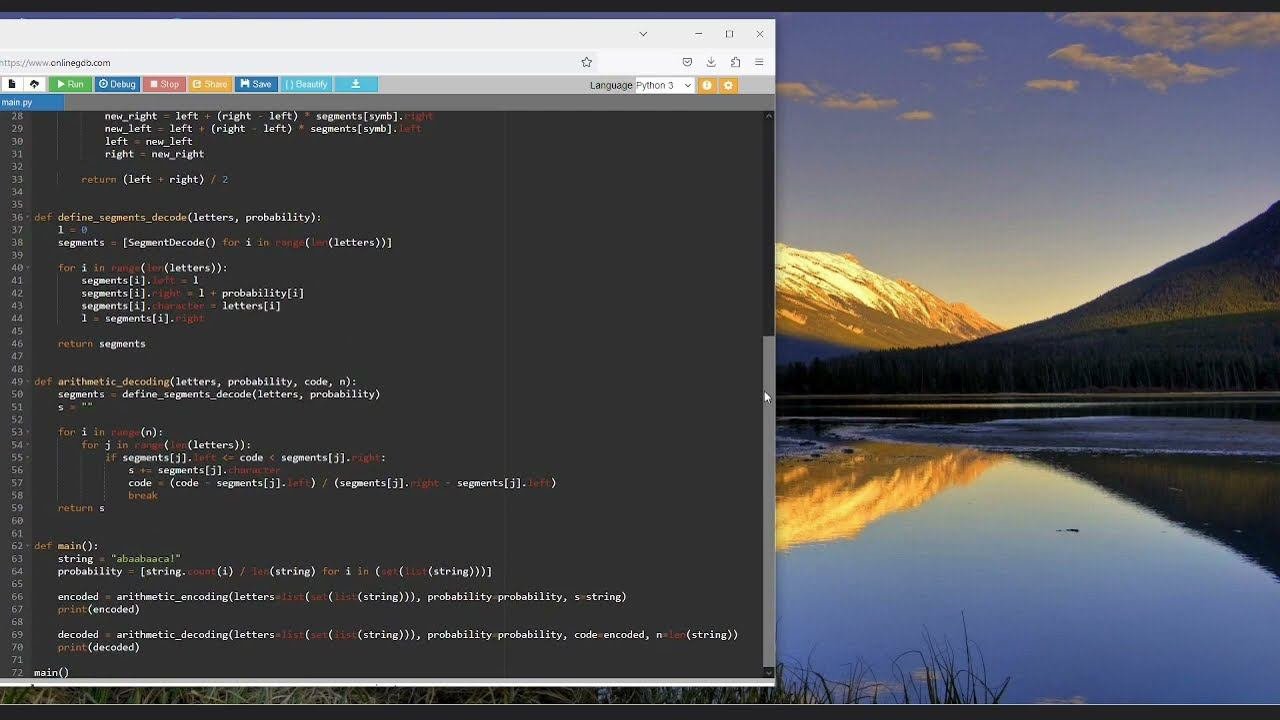Click line number 33 in the gutter

point(16,179)
